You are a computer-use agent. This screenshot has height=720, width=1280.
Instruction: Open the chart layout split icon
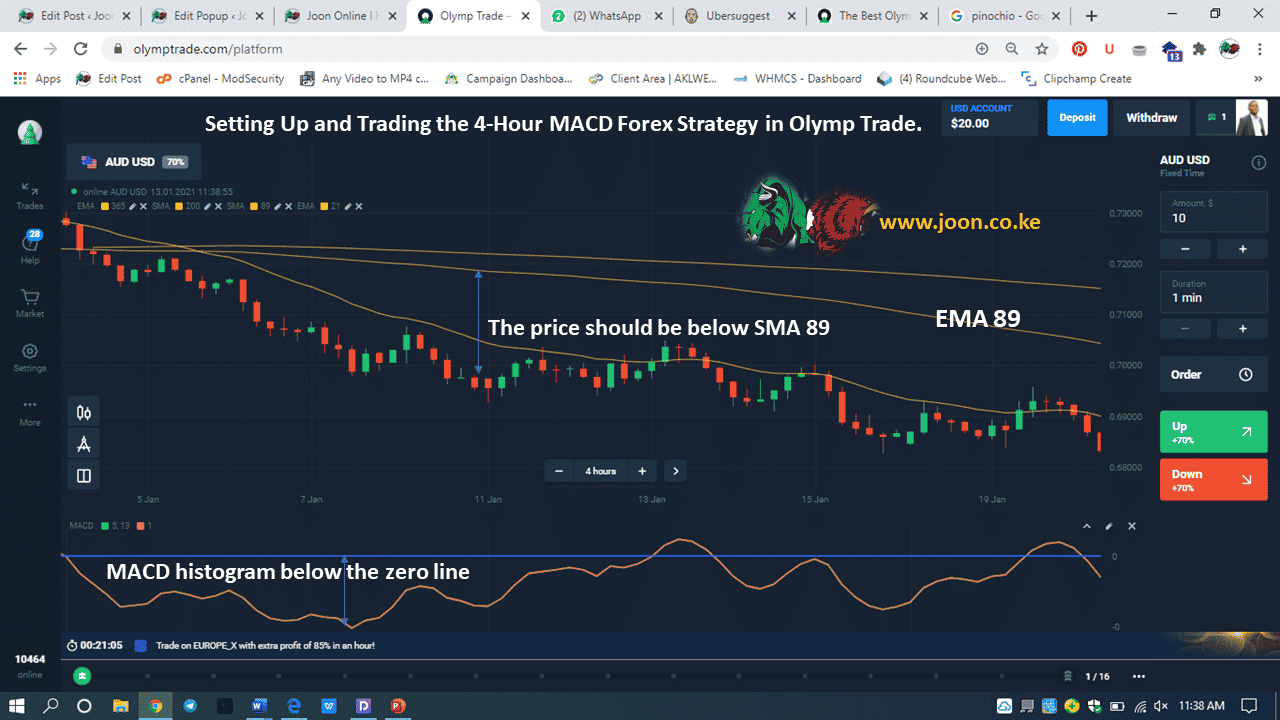pyautogui.click(x=84, y=476)
